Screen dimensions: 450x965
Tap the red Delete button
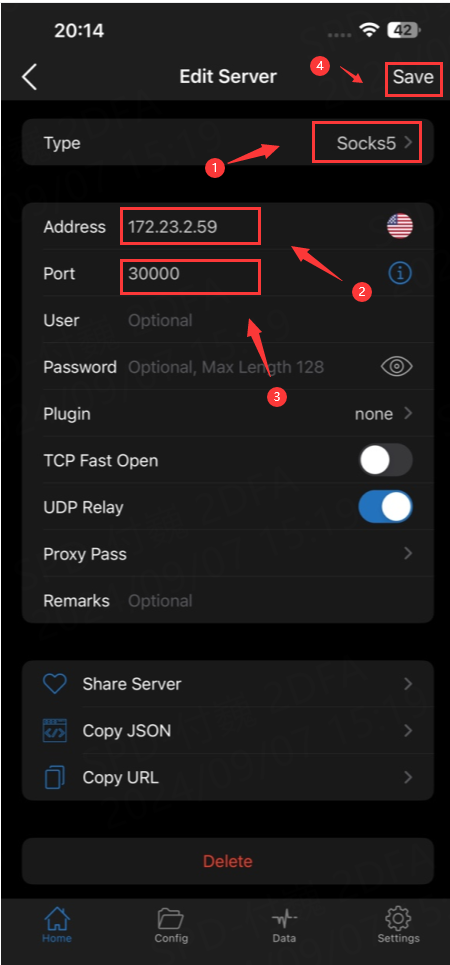coord(228,861)
